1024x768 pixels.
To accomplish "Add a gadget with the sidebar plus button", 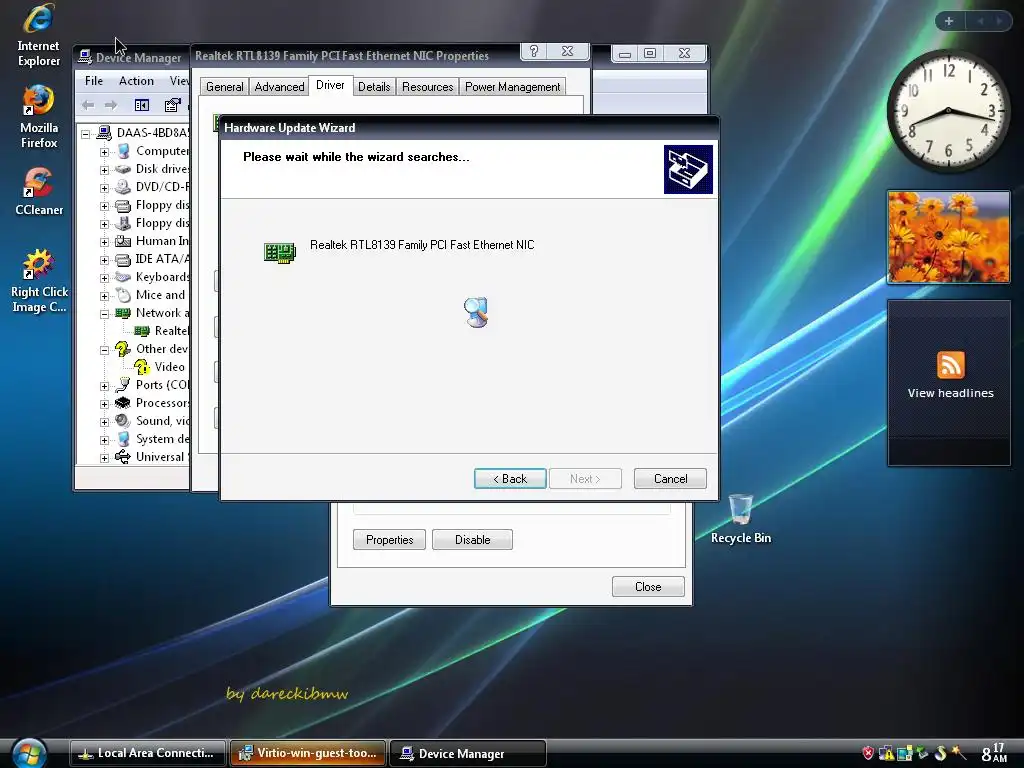I will pos(949,21).
